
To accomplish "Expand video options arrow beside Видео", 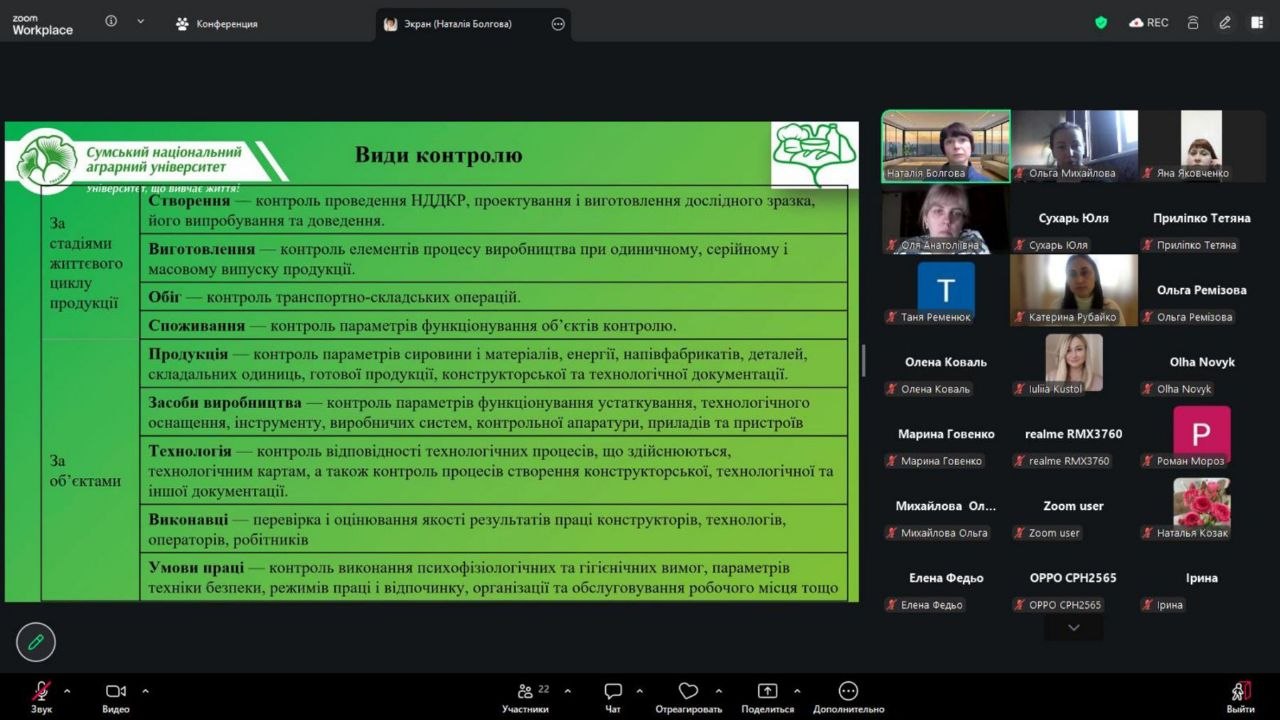I will [145, 691].
